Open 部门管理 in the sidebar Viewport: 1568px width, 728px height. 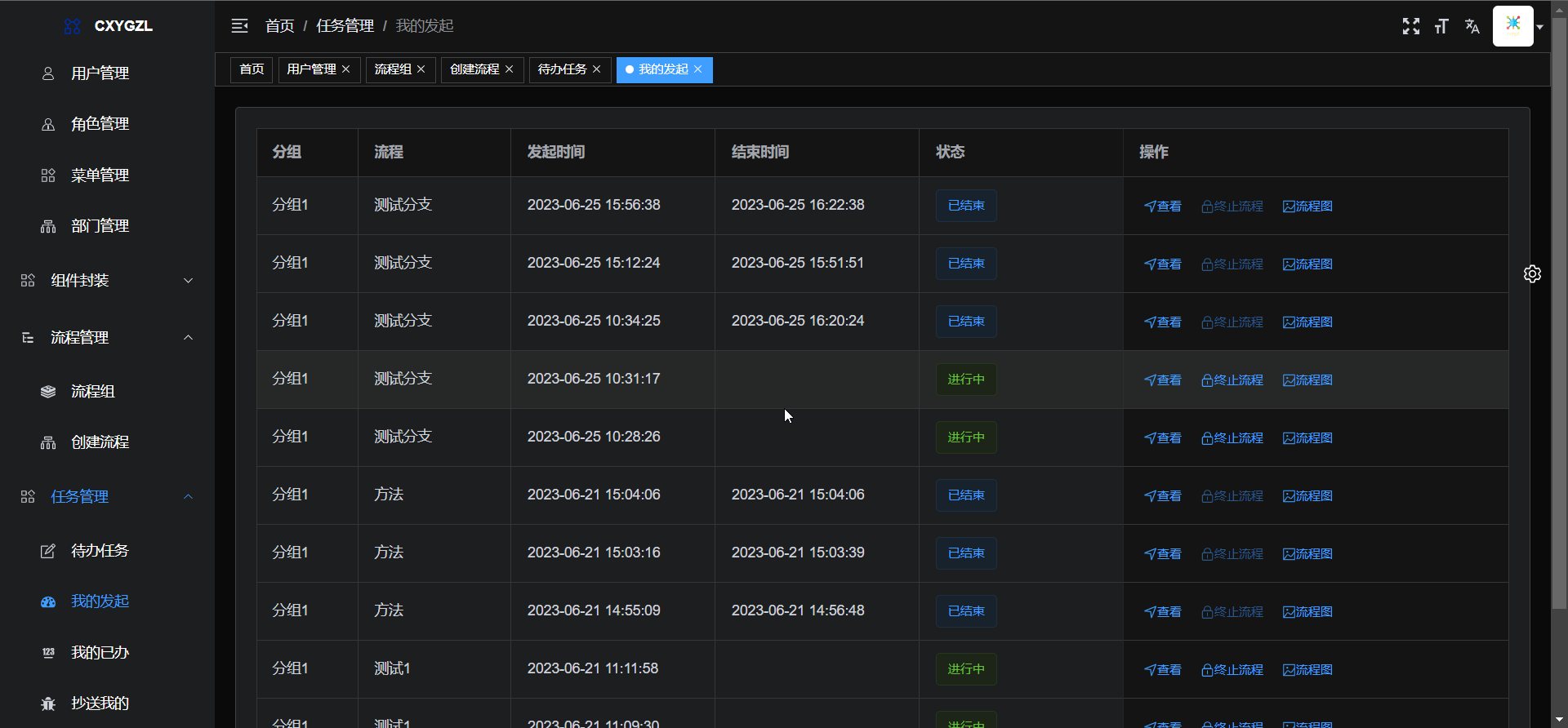point(107,226)
